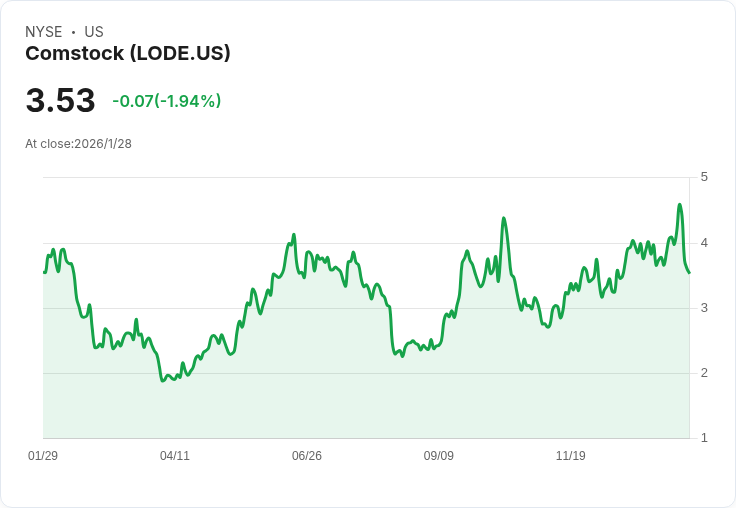Click the lowest trough of the price line

click(163, 381)
